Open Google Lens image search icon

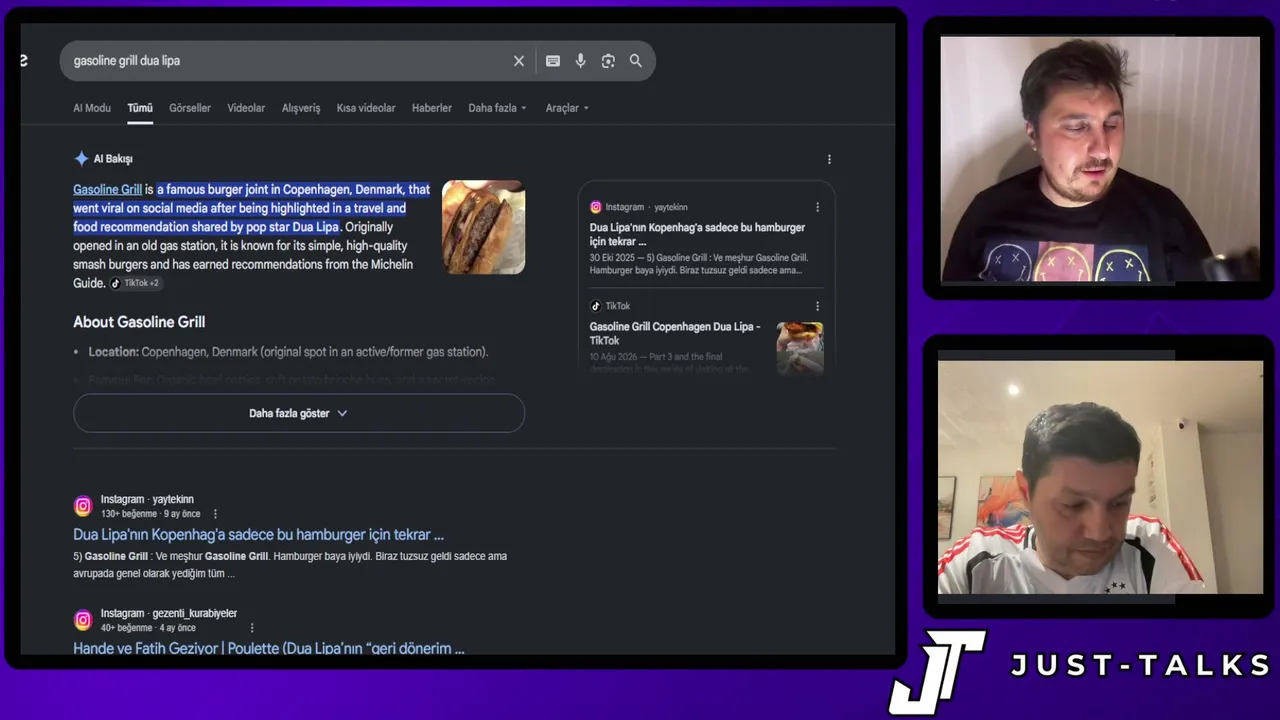(x=608, y=61)
